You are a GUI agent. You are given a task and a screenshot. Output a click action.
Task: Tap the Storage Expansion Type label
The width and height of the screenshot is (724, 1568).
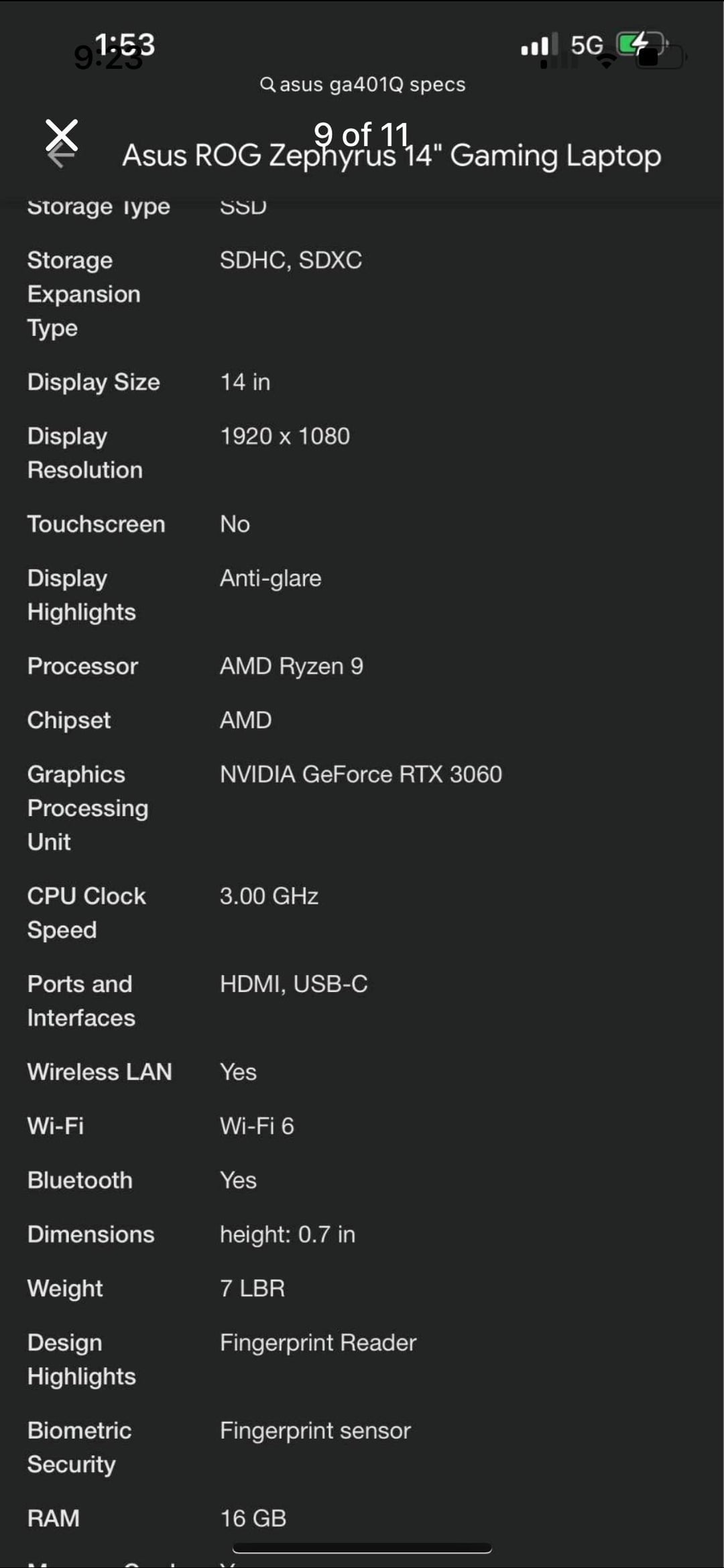[84, 294]
